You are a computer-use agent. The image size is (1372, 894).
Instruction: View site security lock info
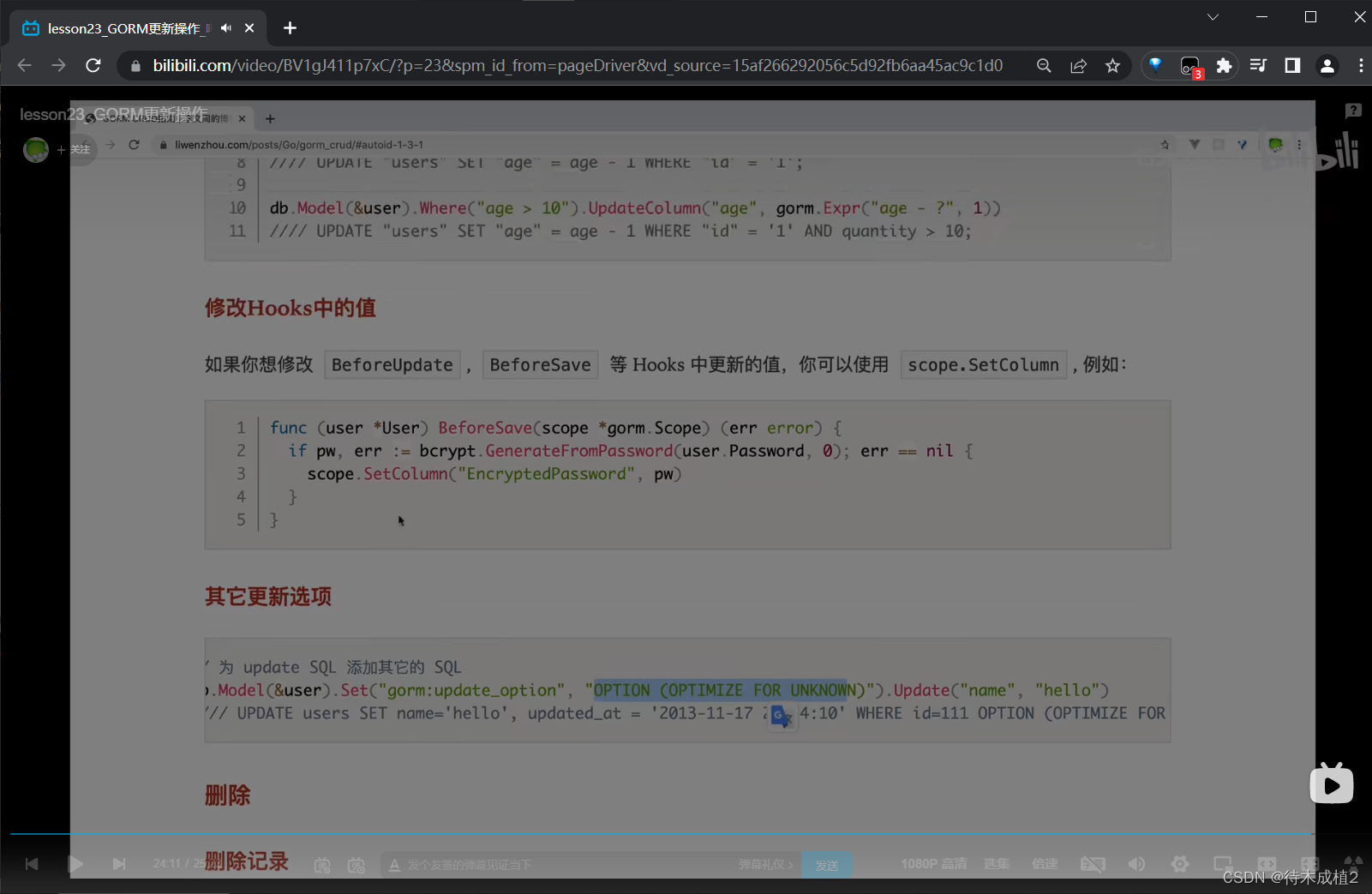click(135, 66)
